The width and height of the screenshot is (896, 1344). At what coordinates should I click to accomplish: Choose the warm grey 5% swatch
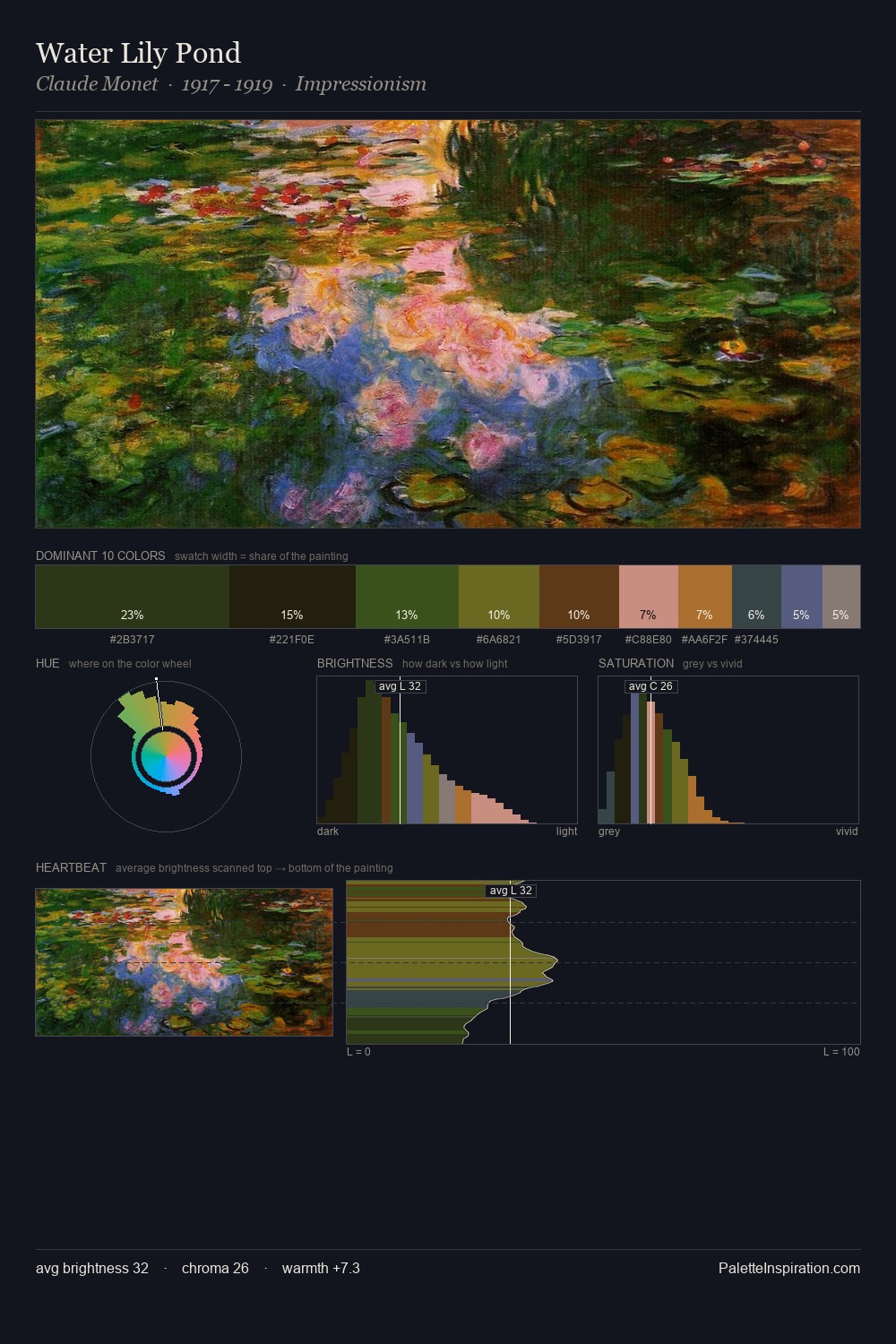pyautogui.click(x=841, y=597)
